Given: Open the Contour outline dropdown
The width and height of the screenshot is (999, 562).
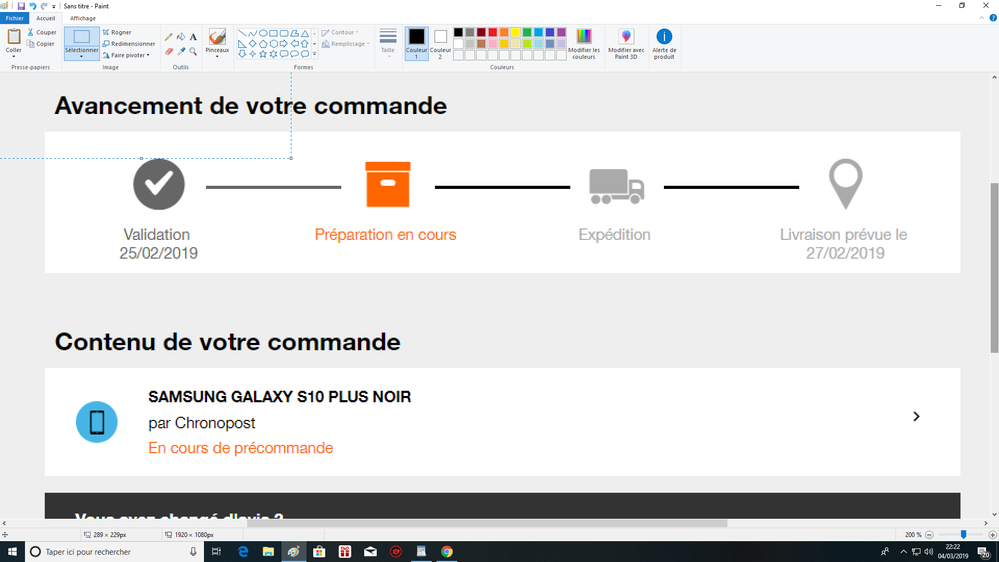Looking at the screenshot, I should pos(340,32).
